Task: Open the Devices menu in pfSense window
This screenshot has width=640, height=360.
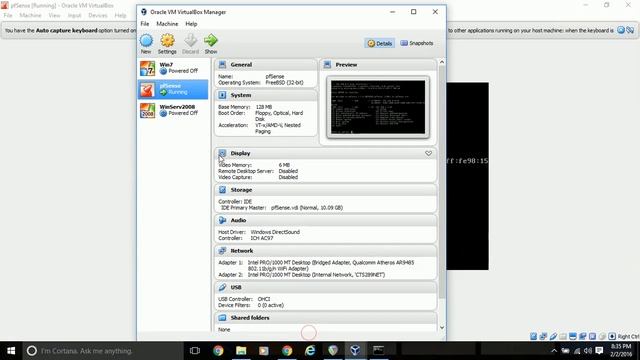Action: 98,15
